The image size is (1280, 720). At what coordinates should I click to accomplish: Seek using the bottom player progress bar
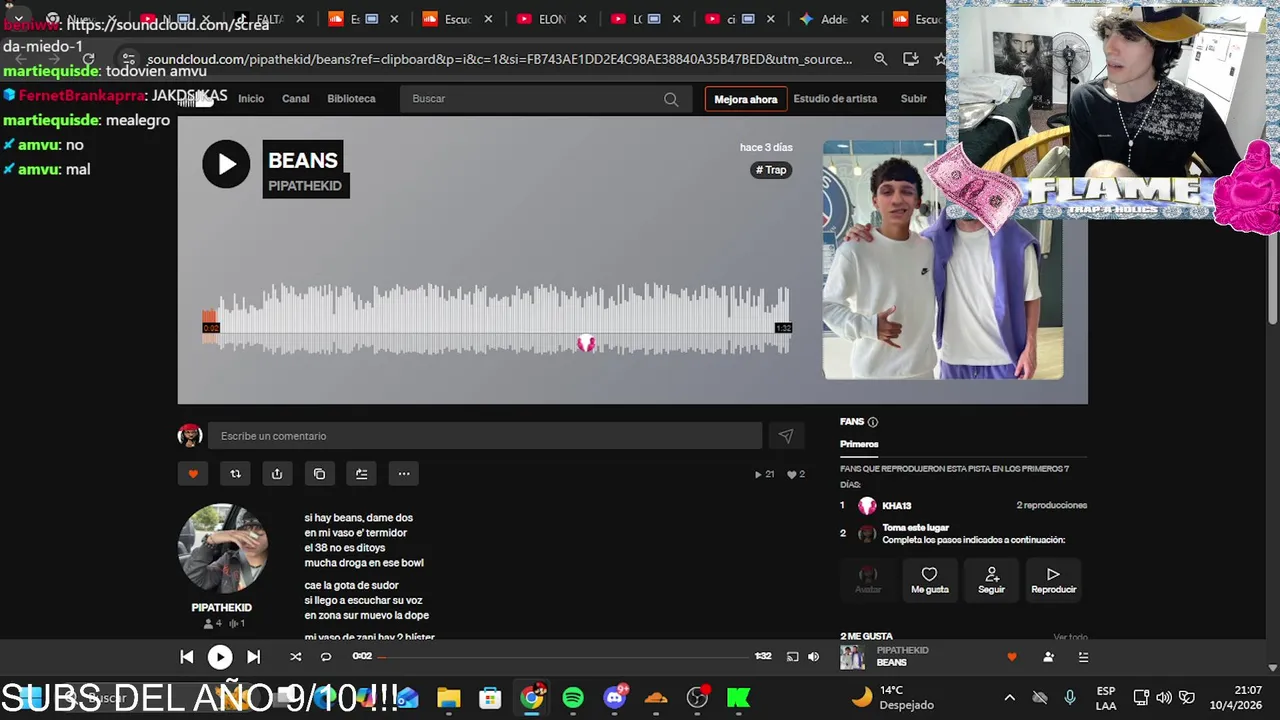[x=565, y=657]
